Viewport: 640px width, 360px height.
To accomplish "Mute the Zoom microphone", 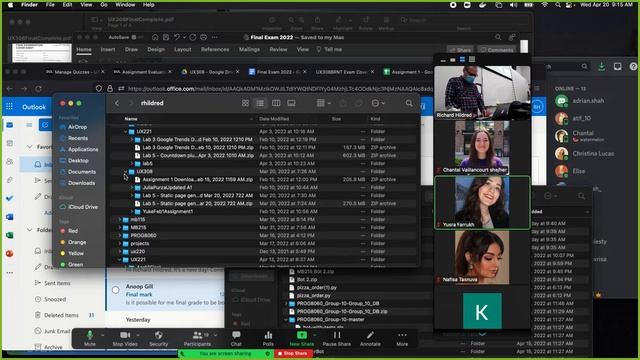I will click(90, 338).
